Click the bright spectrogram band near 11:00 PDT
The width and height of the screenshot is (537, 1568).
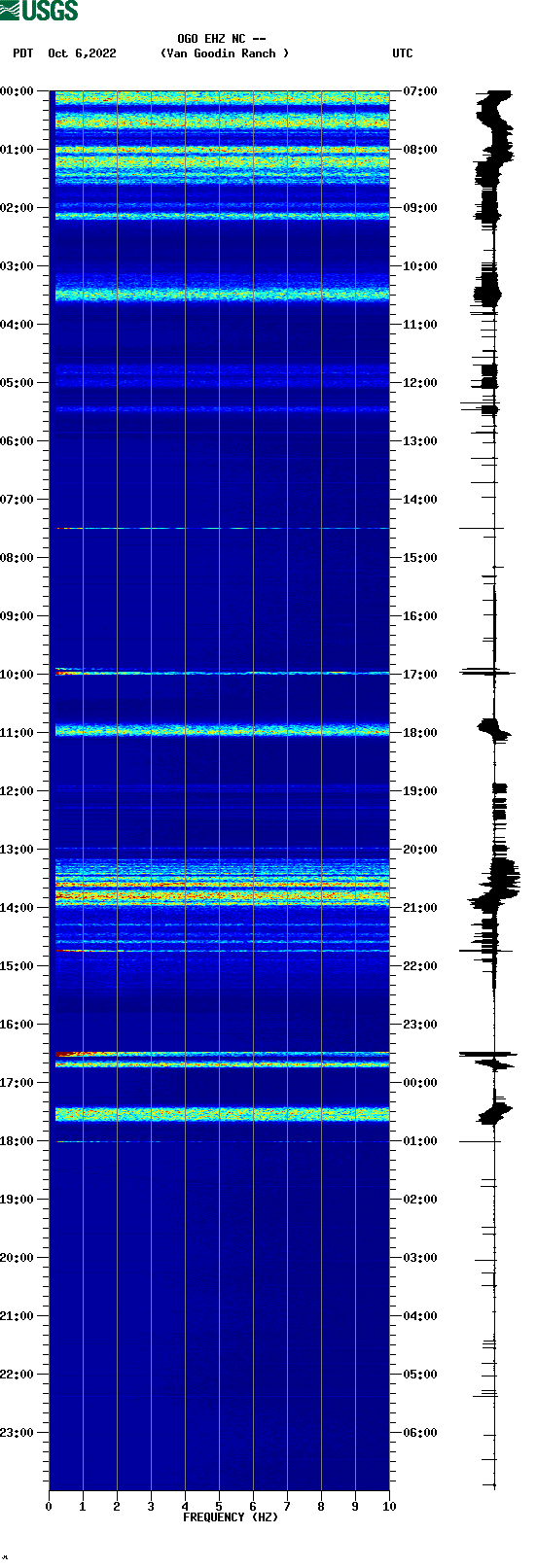tap(222, 730)
